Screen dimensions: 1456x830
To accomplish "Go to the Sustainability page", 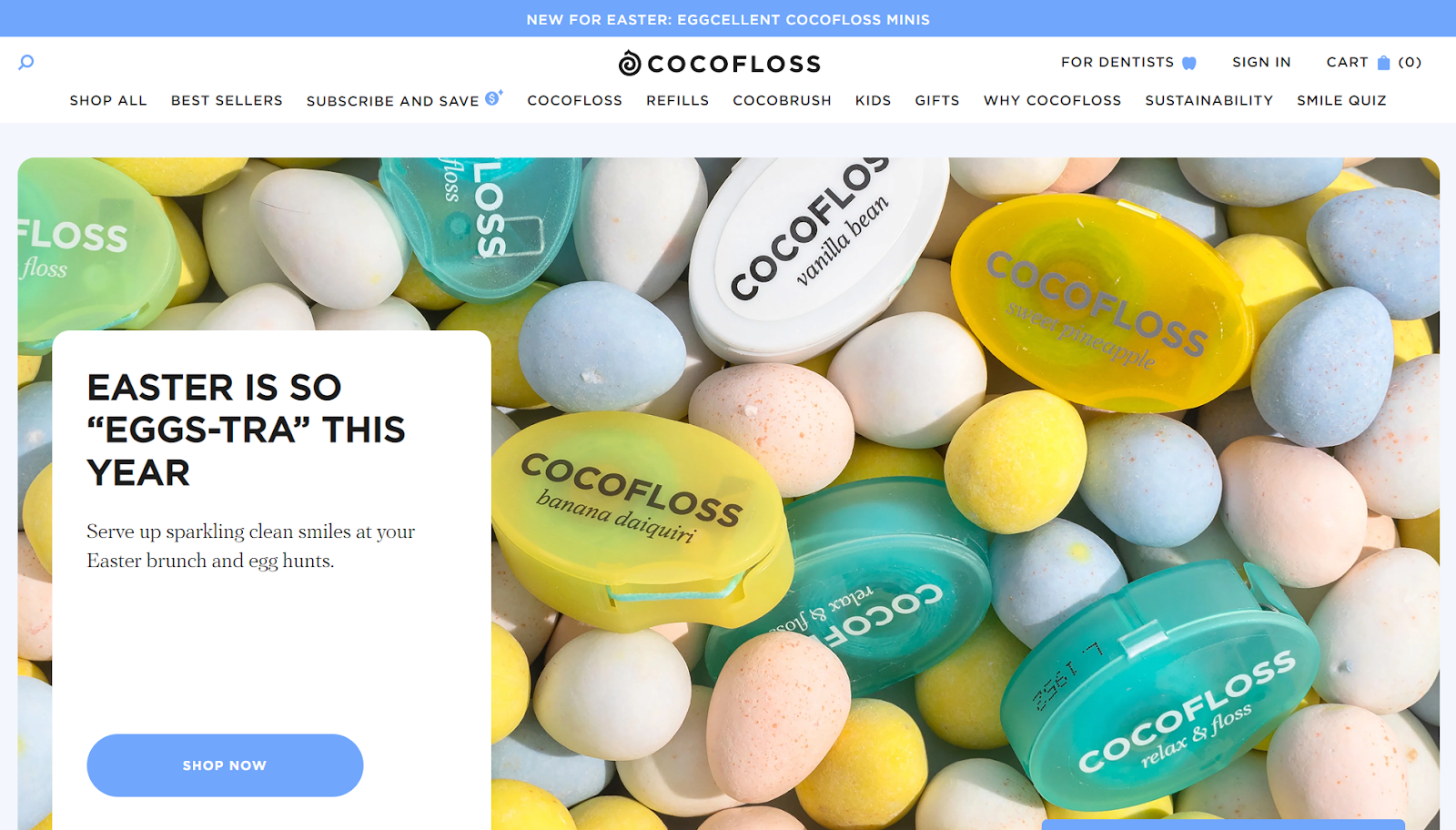I will (1208, 101).
